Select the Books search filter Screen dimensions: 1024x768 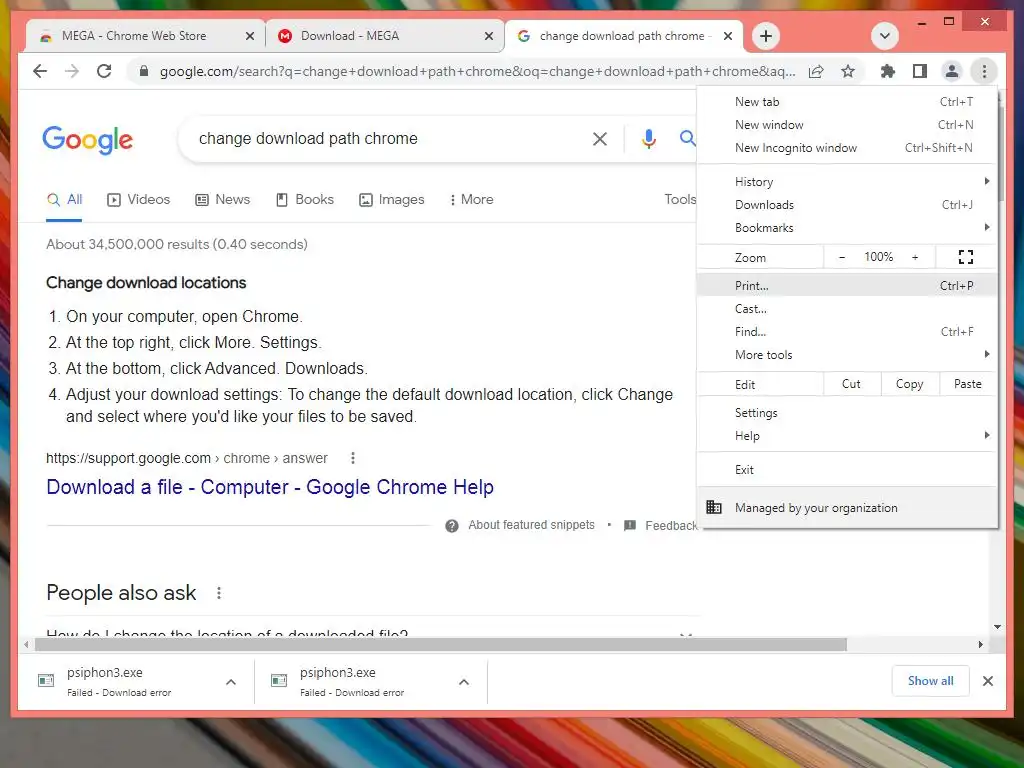304,200
